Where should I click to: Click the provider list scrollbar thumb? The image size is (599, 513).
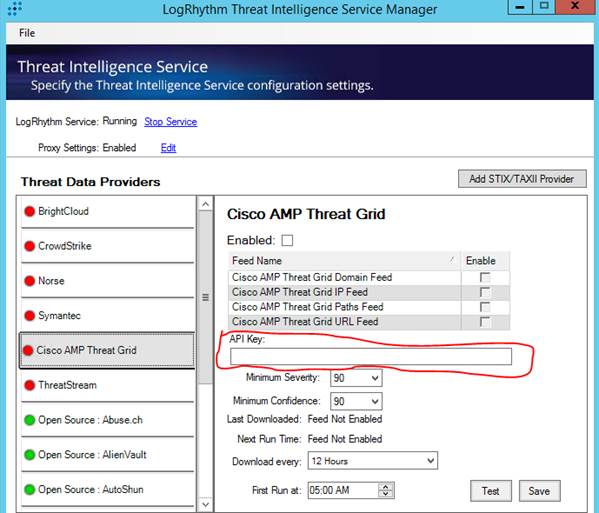click(206, 297)
